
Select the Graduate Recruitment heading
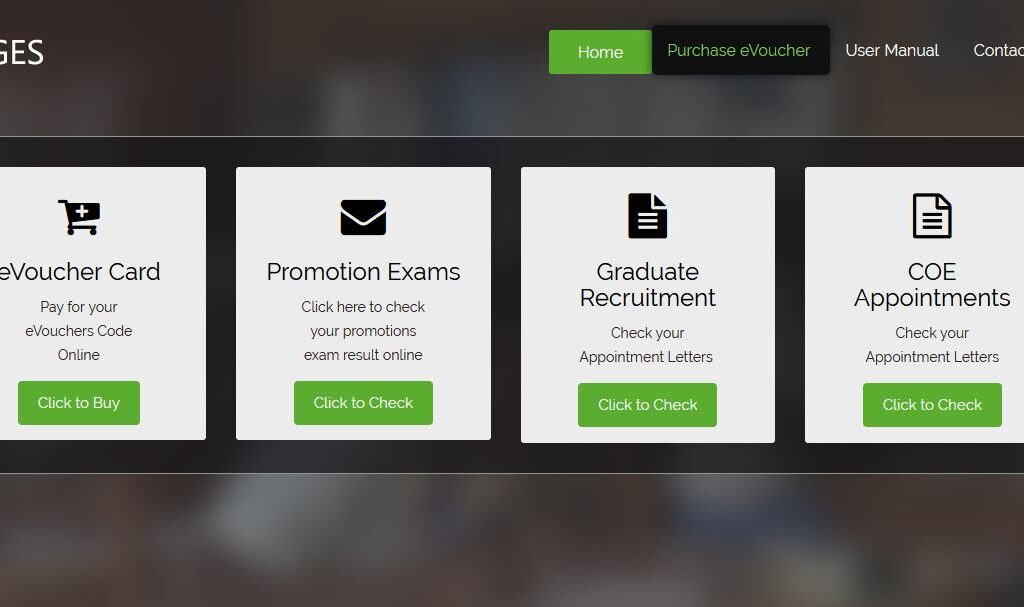(x=647, y=284)
